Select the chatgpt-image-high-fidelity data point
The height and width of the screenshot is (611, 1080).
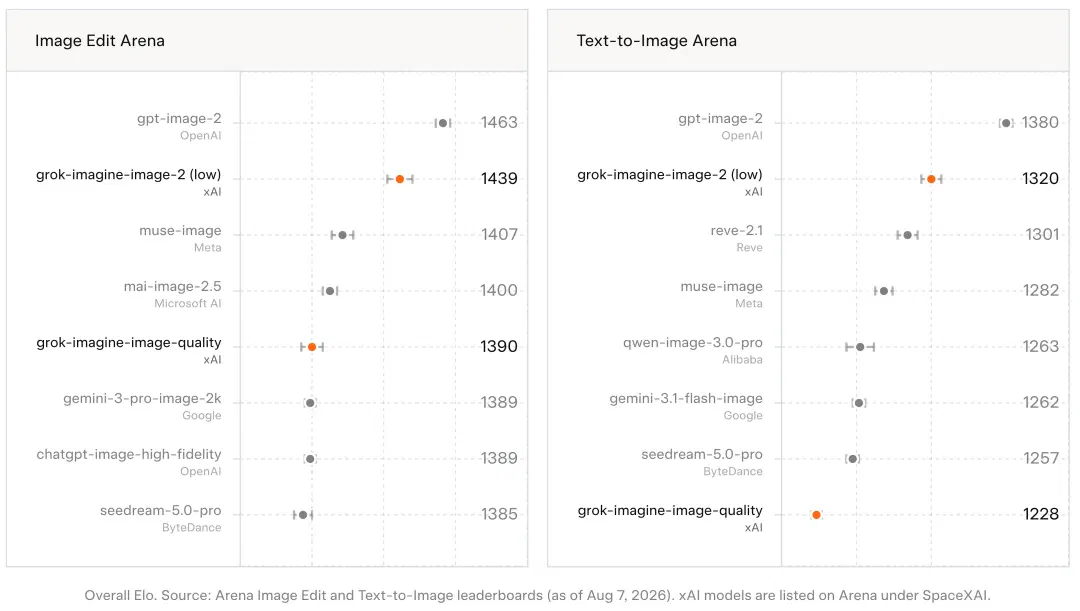point(310,459)
